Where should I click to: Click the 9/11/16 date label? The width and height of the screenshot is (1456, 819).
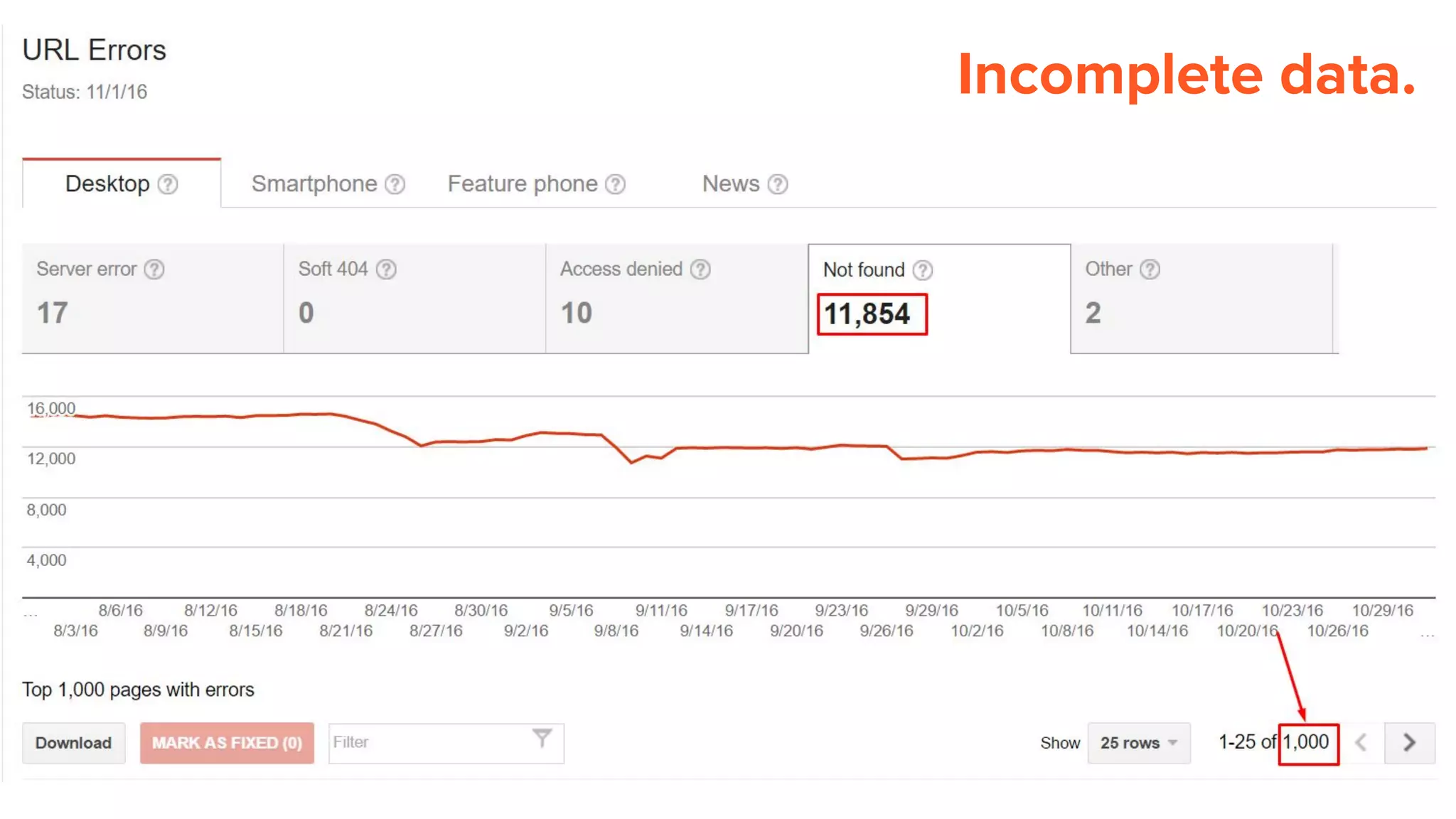coord(661,611)
